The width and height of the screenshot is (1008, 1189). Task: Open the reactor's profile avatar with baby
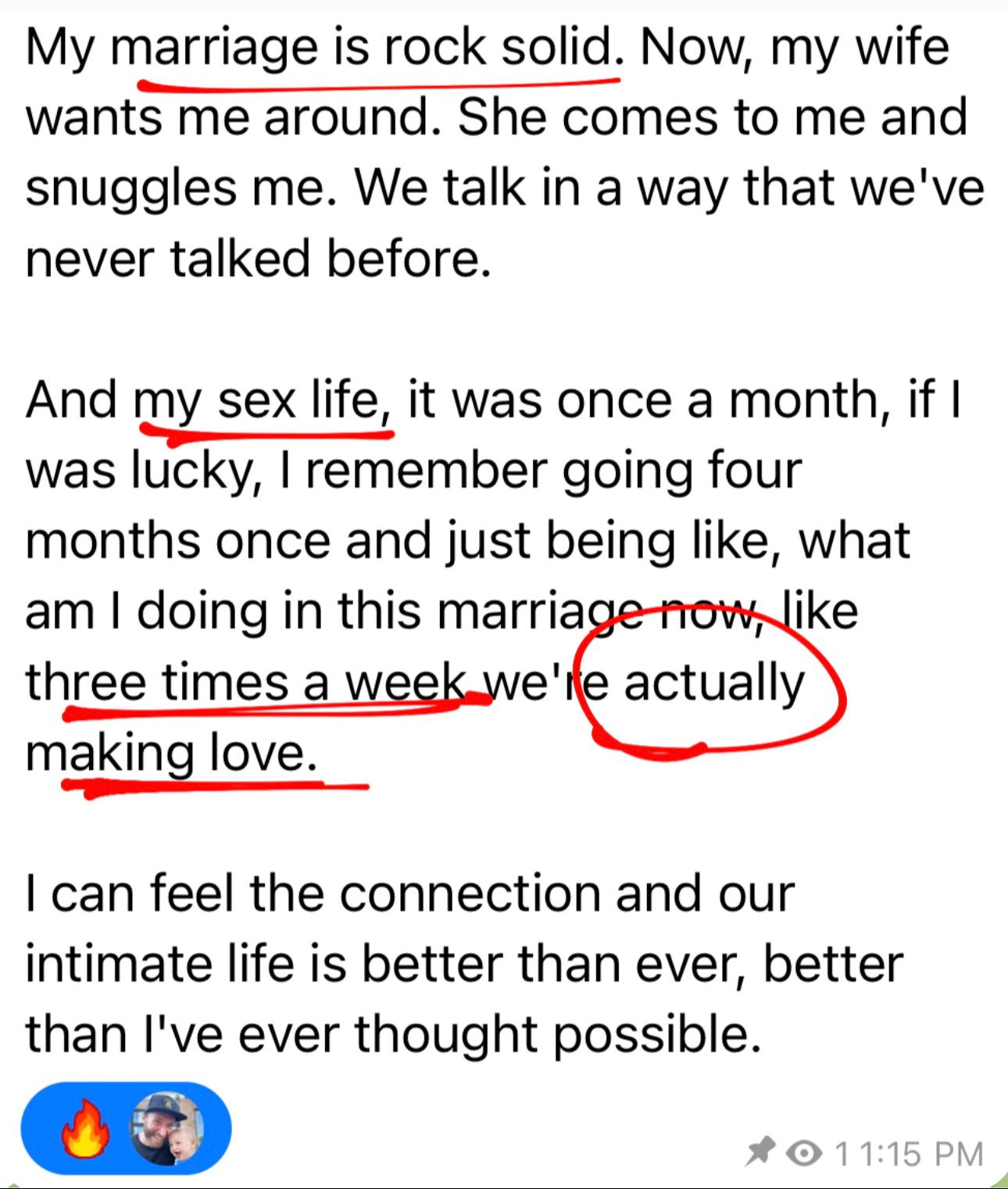(166, 1130)
